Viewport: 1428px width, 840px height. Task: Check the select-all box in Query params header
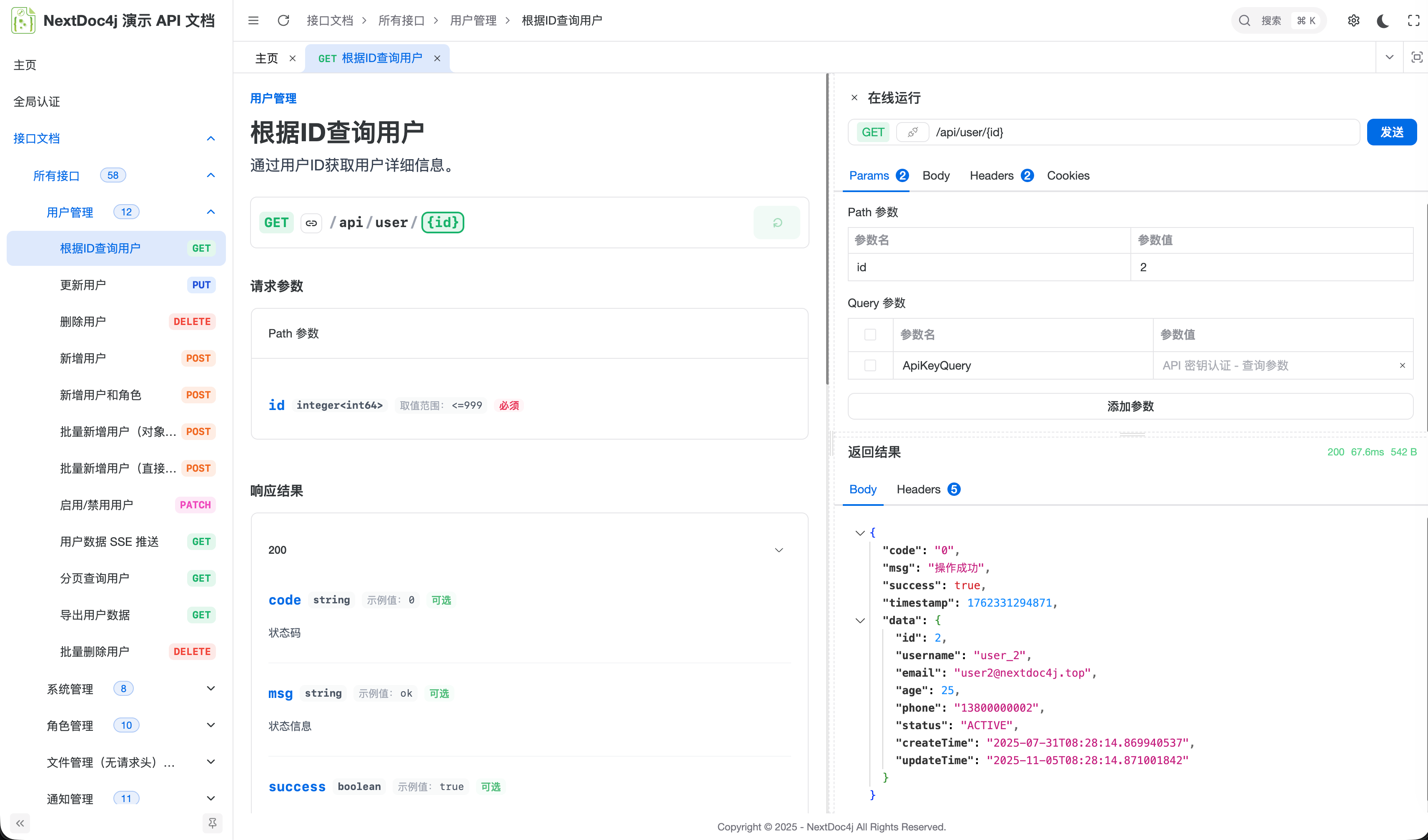point(870,335)
